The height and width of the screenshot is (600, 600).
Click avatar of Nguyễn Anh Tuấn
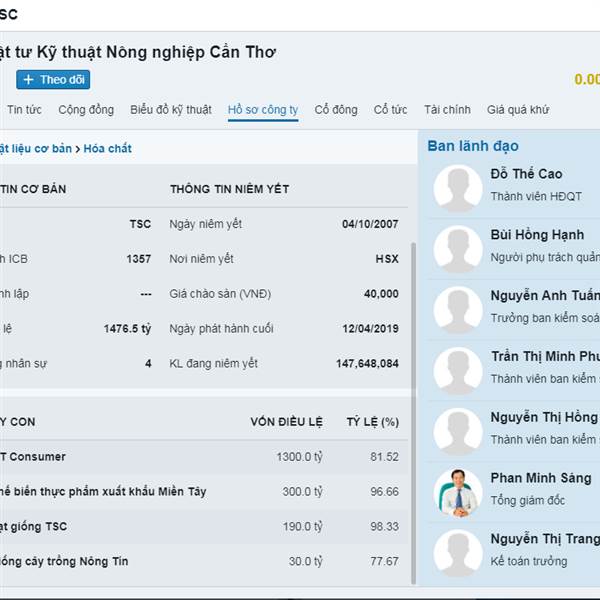click(458, 310)
